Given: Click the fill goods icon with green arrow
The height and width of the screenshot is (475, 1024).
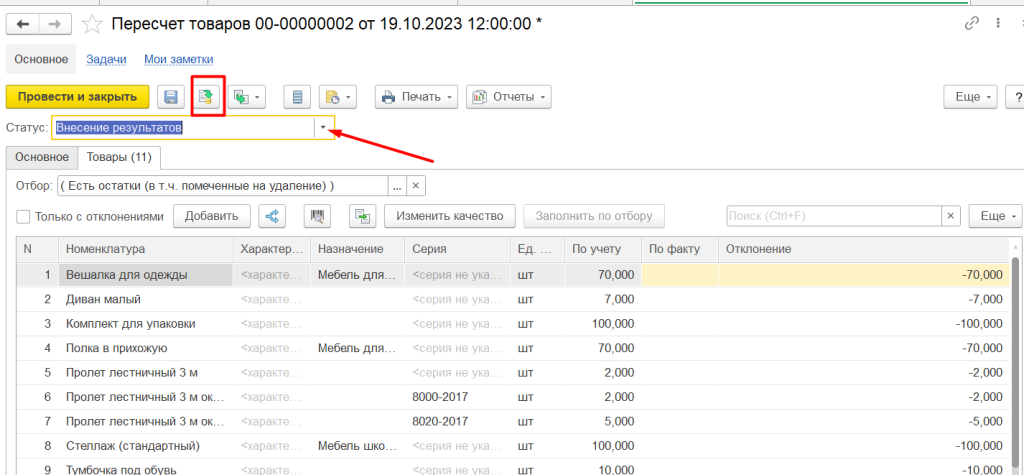Looking at the screenshot, I should tap(362, 216).
